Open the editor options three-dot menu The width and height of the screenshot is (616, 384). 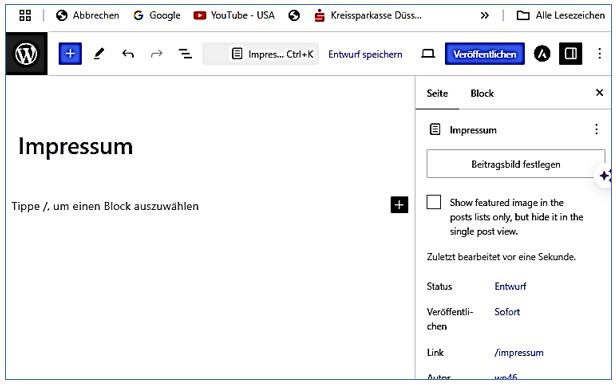click(600, 53)
